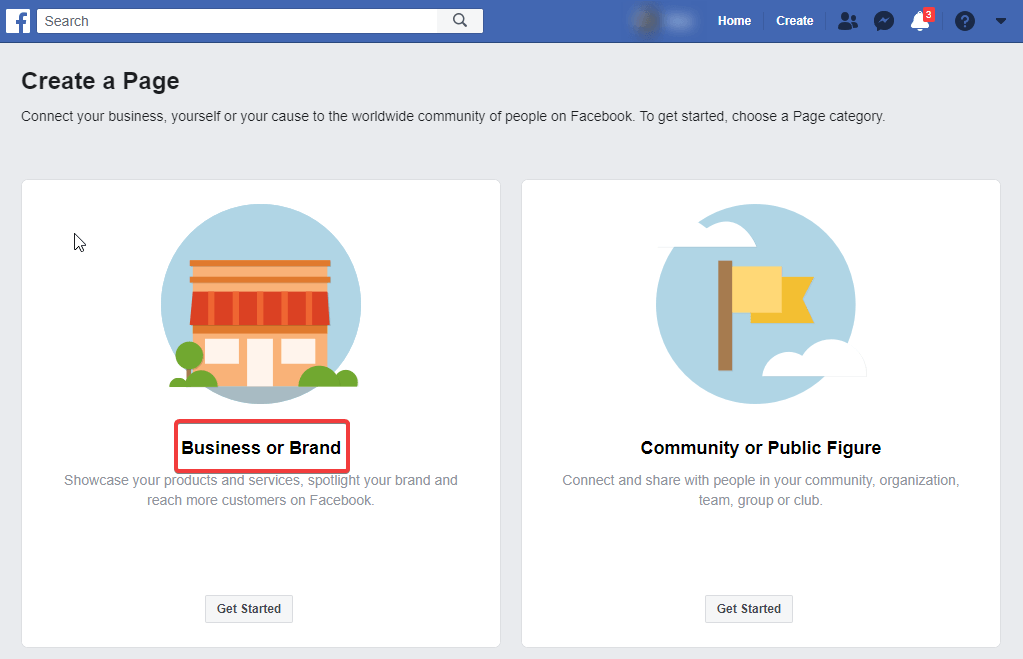The image size is (1023, 659).
Task: Click the Create menu item
Action: (x=794, y=20)
